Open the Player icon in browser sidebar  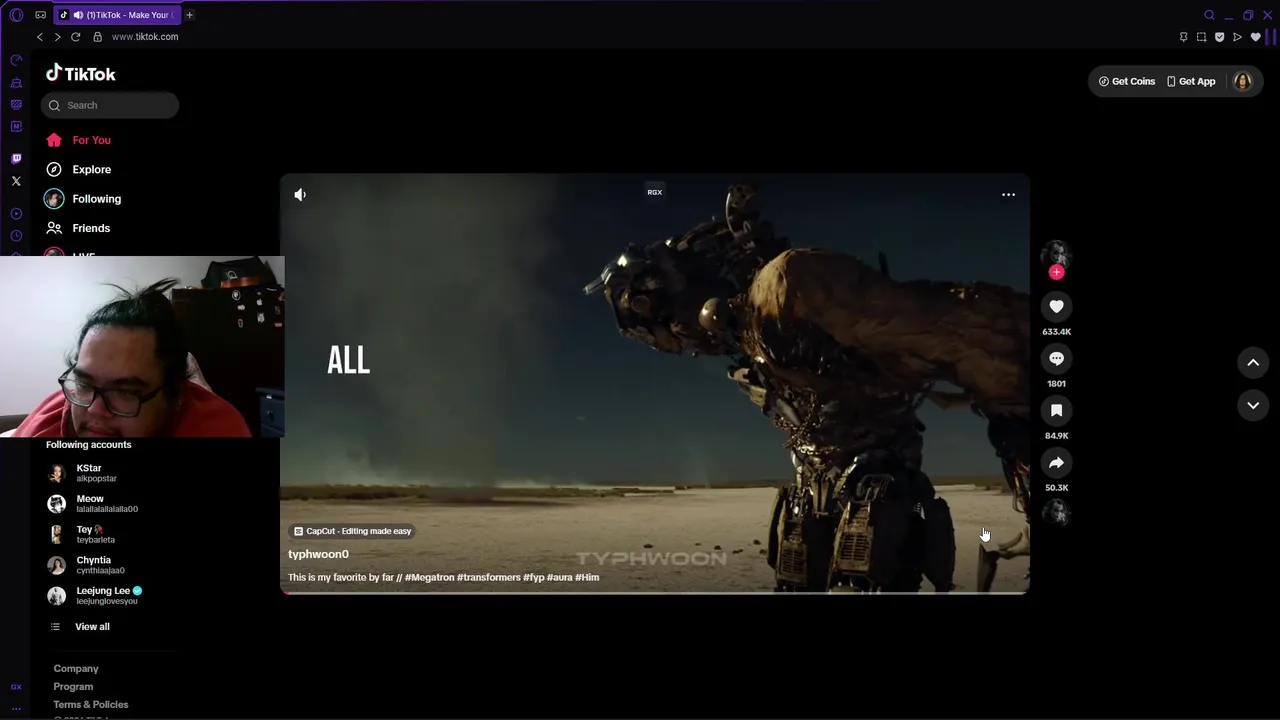pyautogui.click(x=16, y=213)
